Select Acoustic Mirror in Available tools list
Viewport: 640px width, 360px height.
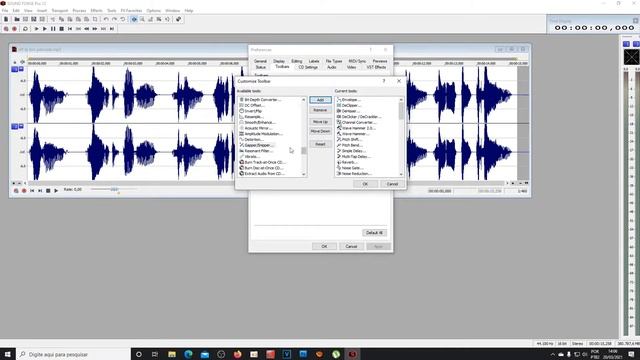(x=256, y=128)
